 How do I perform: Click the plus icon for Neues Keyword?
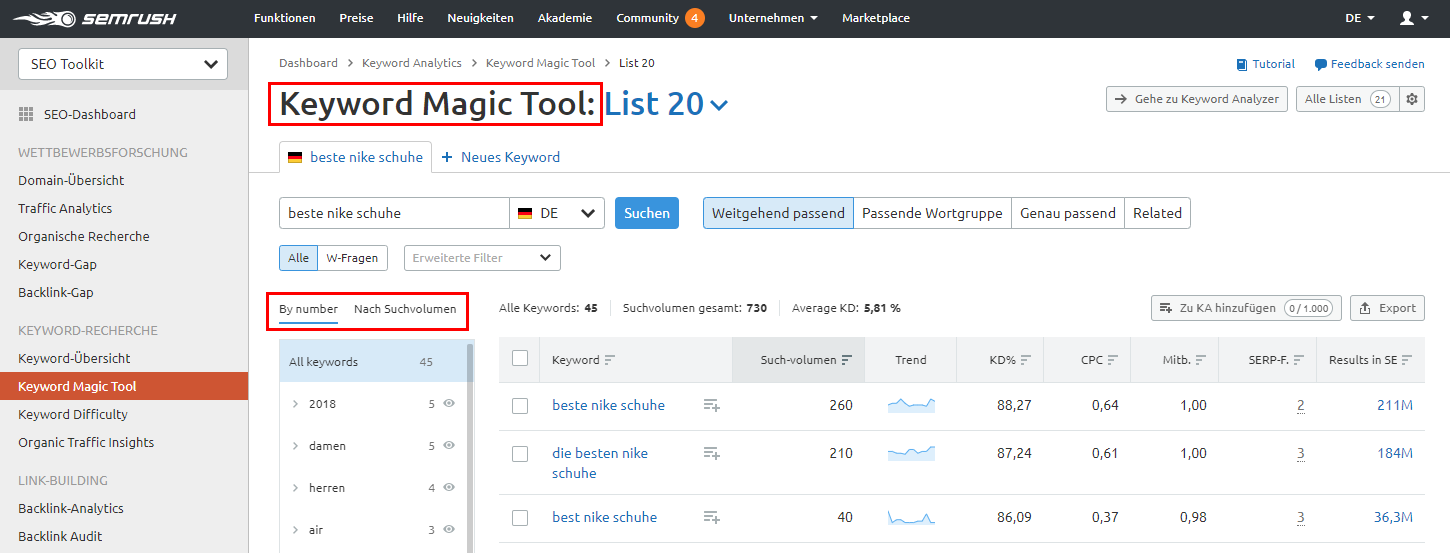[x=447, y=157]
